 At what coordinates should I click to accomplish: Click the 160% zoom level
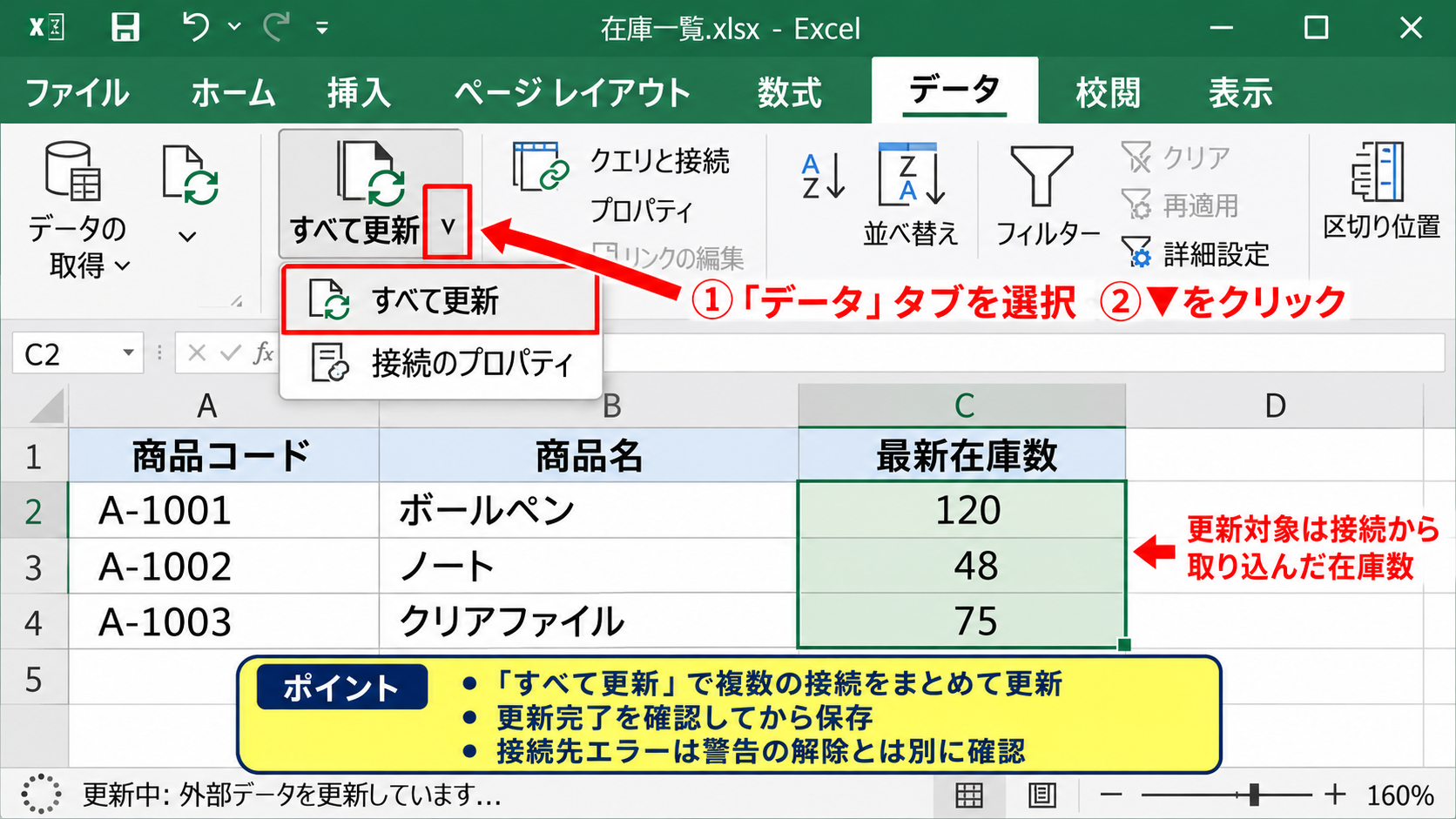click(x=1399, y=795)
